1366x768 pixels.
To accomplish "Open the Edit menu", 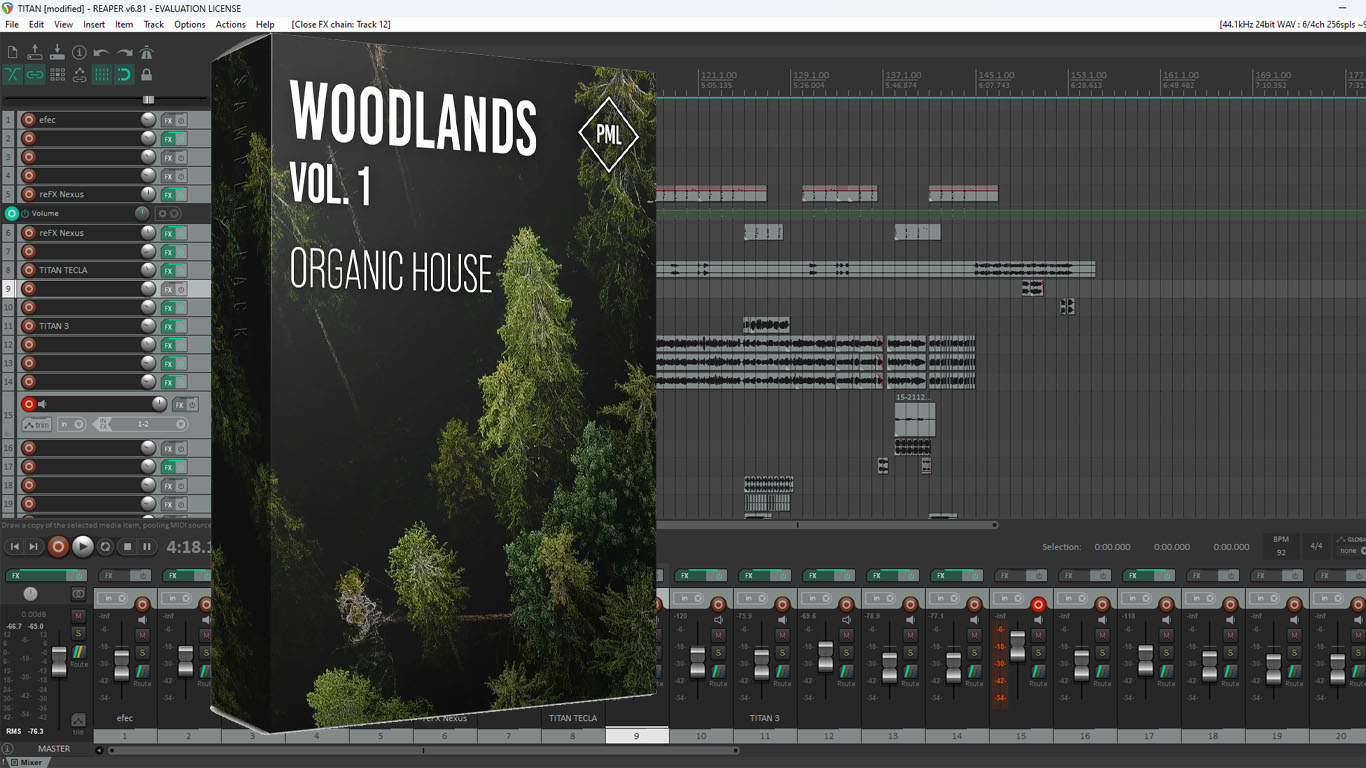I will click(x=36, y=24).
